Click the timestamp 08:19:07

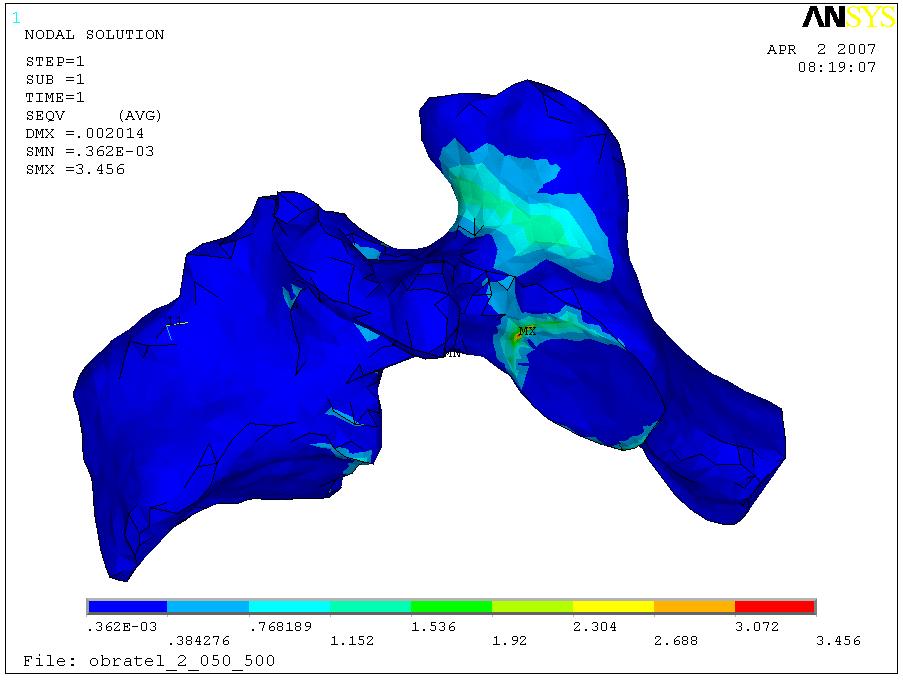coord(837,67)
